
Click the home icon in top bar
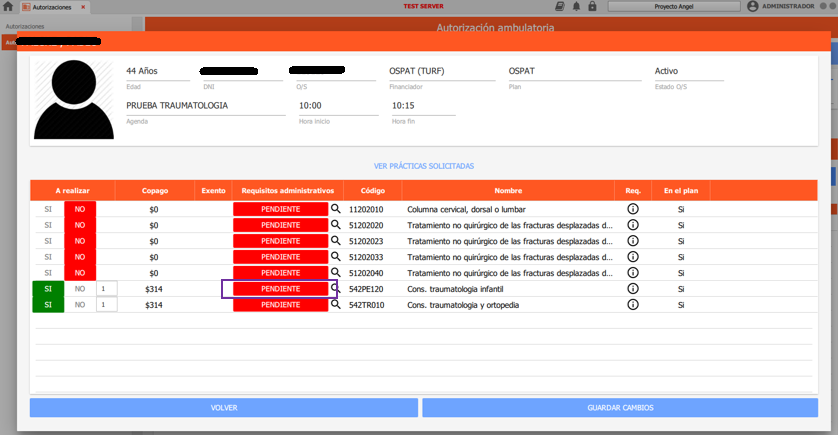pos(8,6)
